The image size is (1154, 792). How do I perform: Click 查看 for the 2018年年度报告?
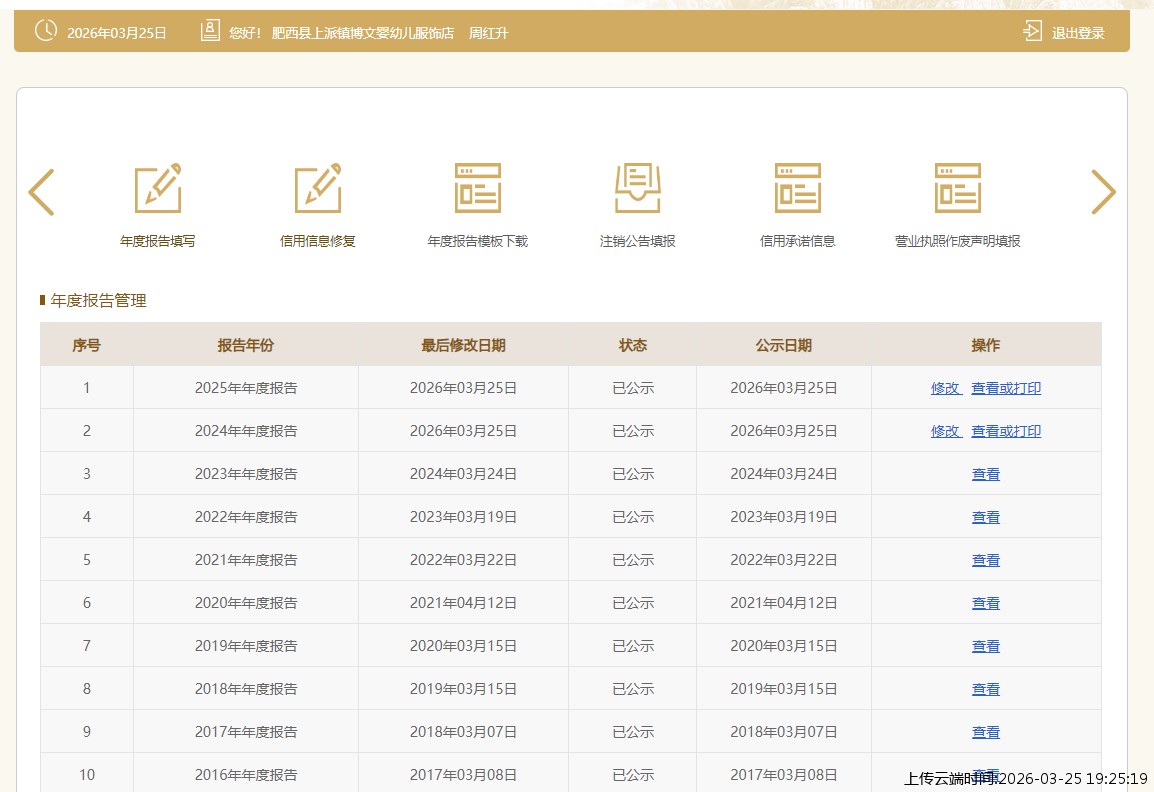pos(986,689)
